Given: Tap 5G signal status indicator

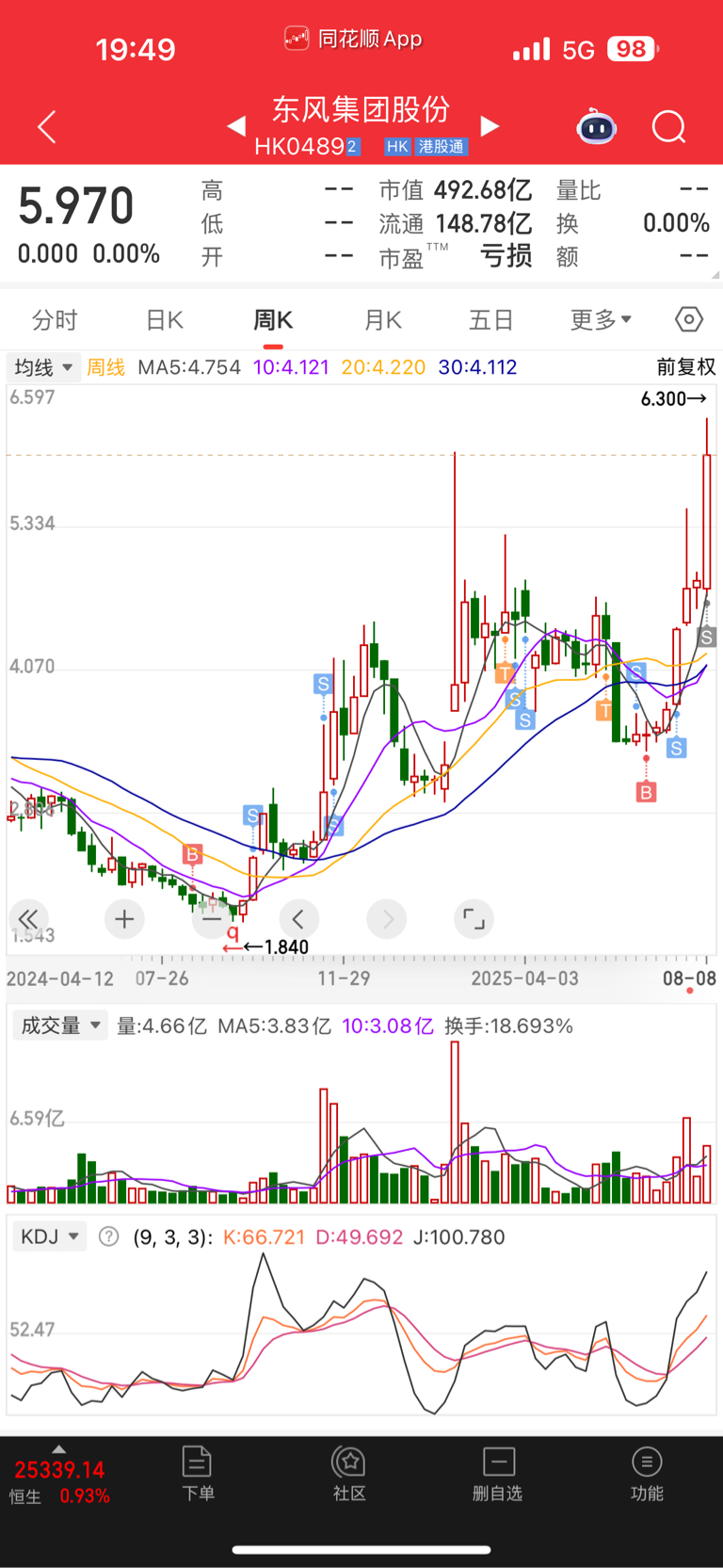Looking at the screenshot, I should click(578, 50).
